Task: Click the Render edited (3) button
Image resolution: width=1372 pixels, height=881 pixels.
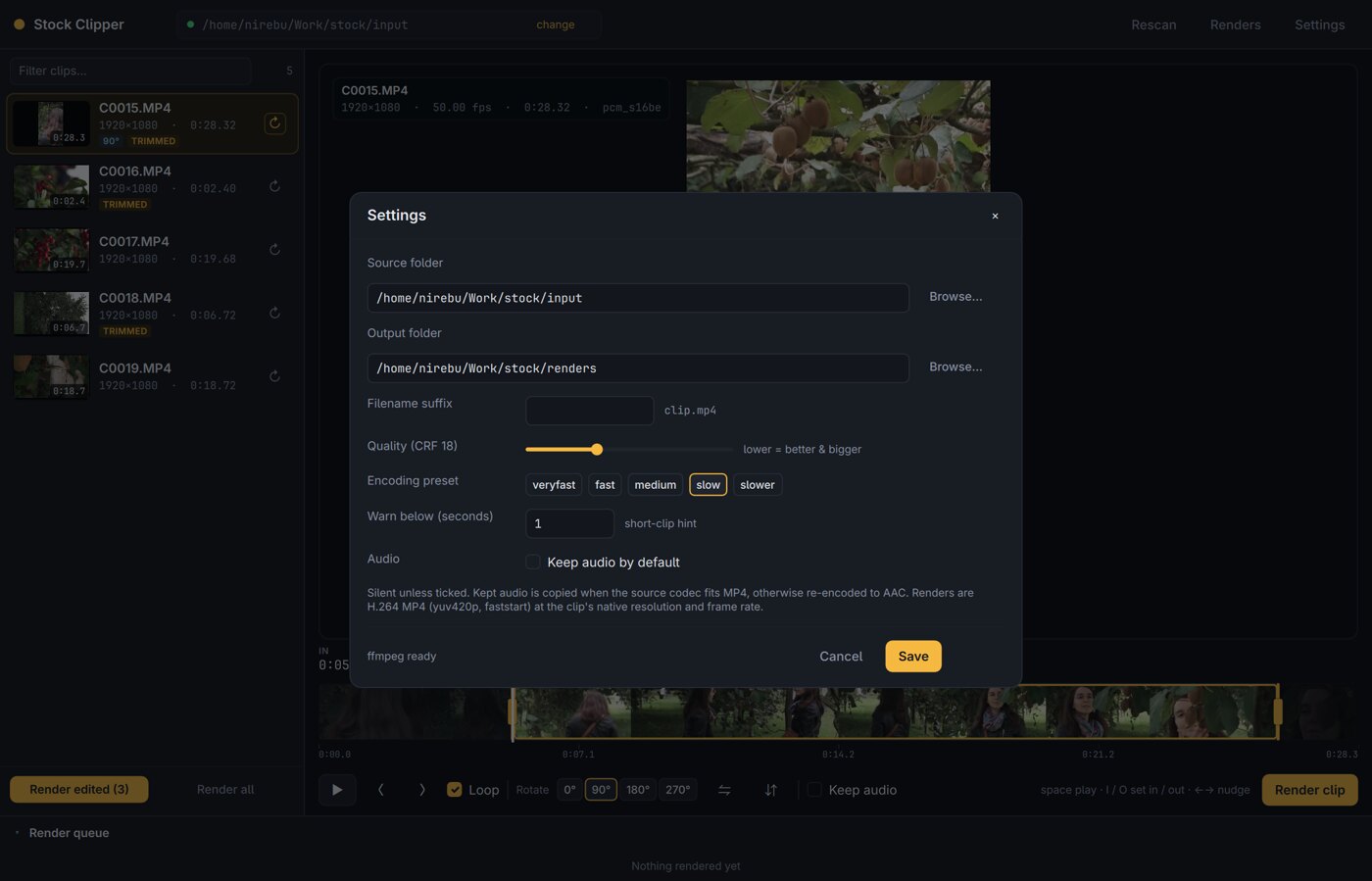Action: coord(79,790)
